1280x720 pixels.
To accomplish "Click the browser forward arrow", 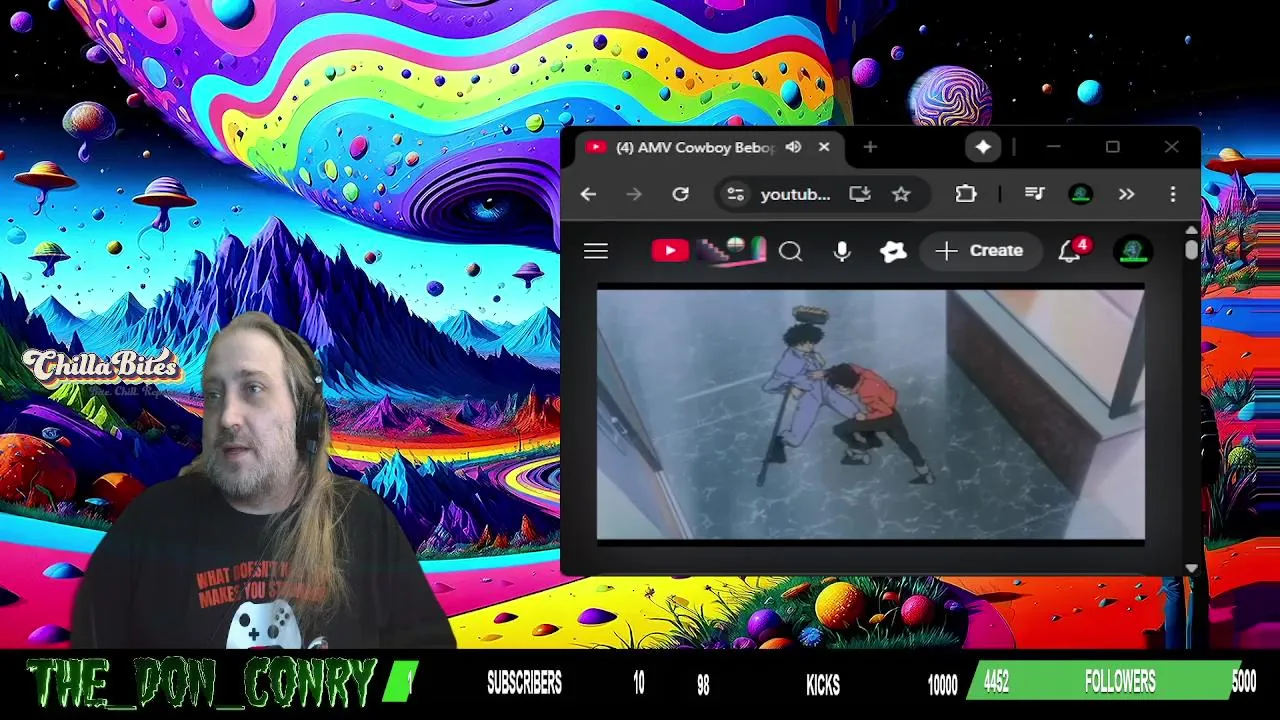I will click(634, 194).
